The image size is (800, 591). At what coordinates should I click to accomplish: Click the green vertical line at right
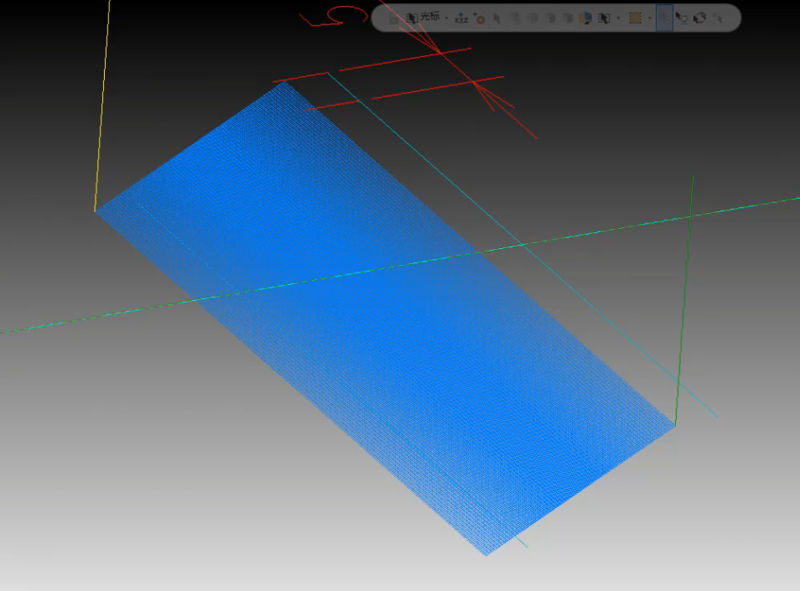pyautogui.click(x=685, y=300)
